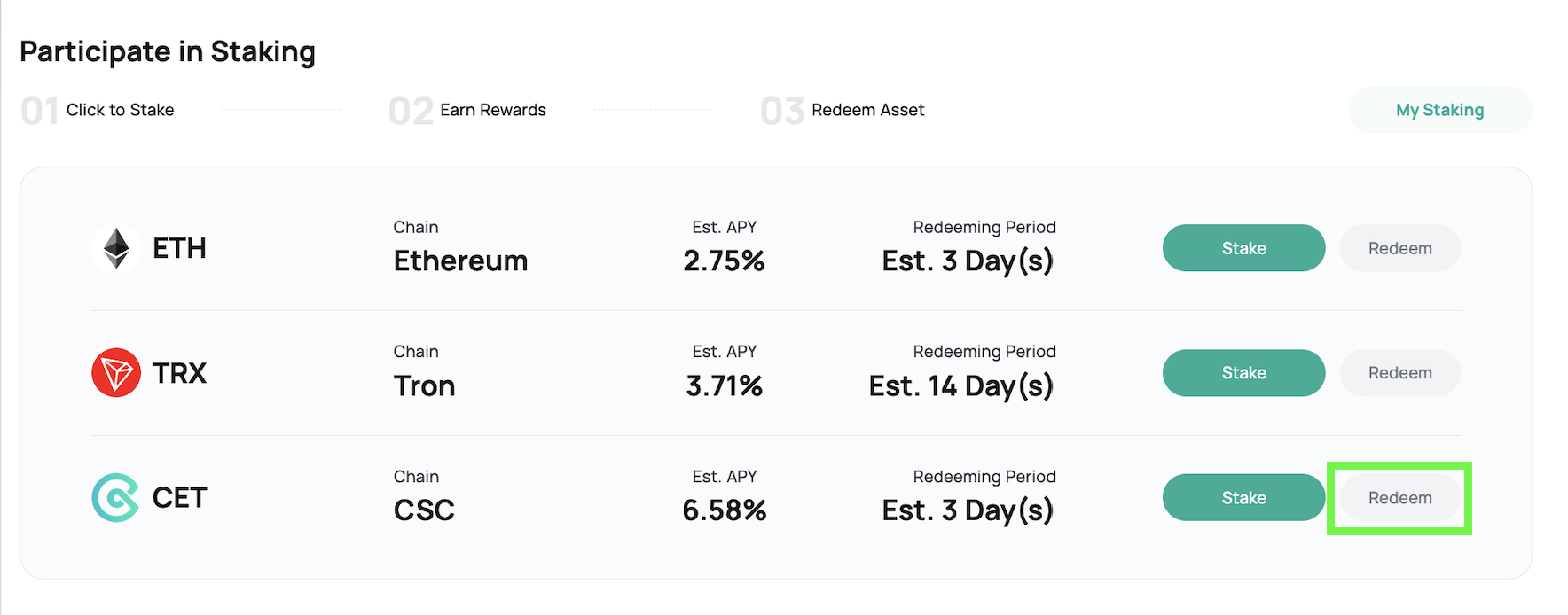Open the My Staking page
The image size is (1568, 615).
[x=1440, y=110]
